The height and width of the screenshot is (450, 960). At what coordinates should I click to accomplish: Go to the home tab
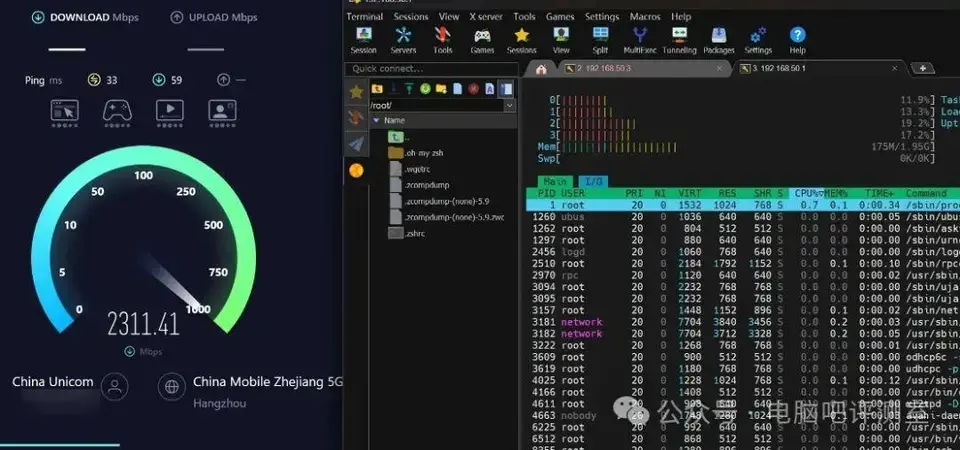tap(541, 69)
